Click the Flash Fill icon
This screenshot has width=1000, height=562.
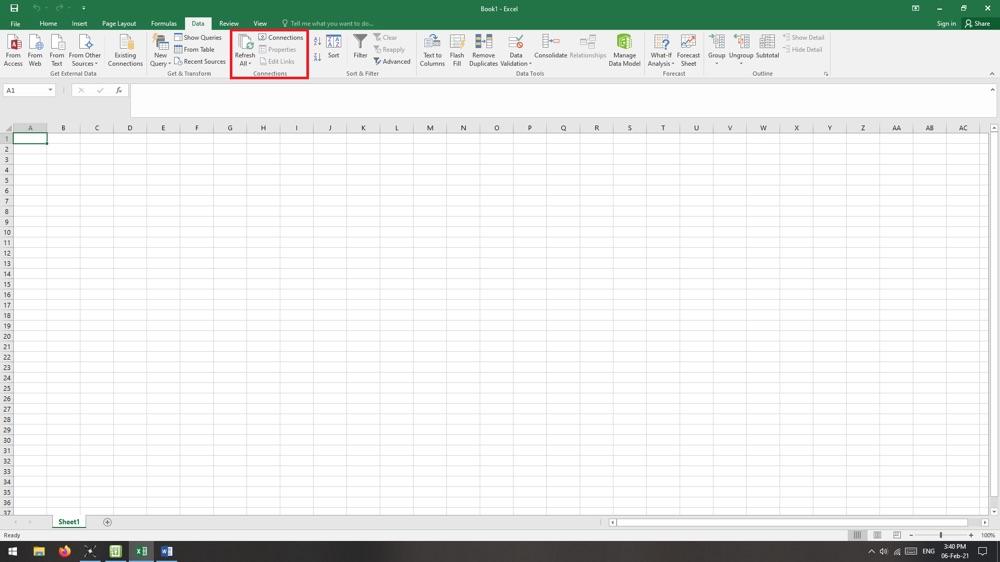pyautogui.click(x=457, y=49)
